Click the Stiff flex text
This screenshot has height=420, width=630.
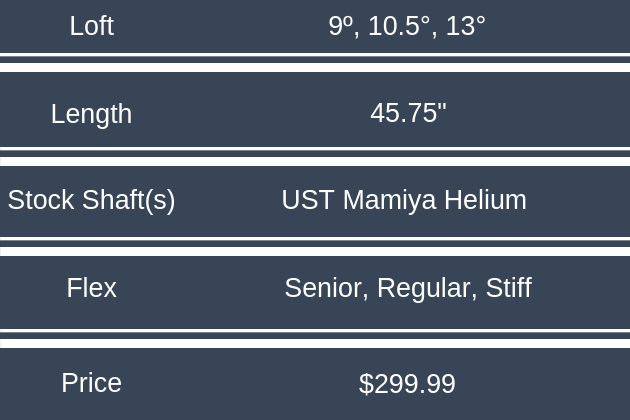pos(508,288)
